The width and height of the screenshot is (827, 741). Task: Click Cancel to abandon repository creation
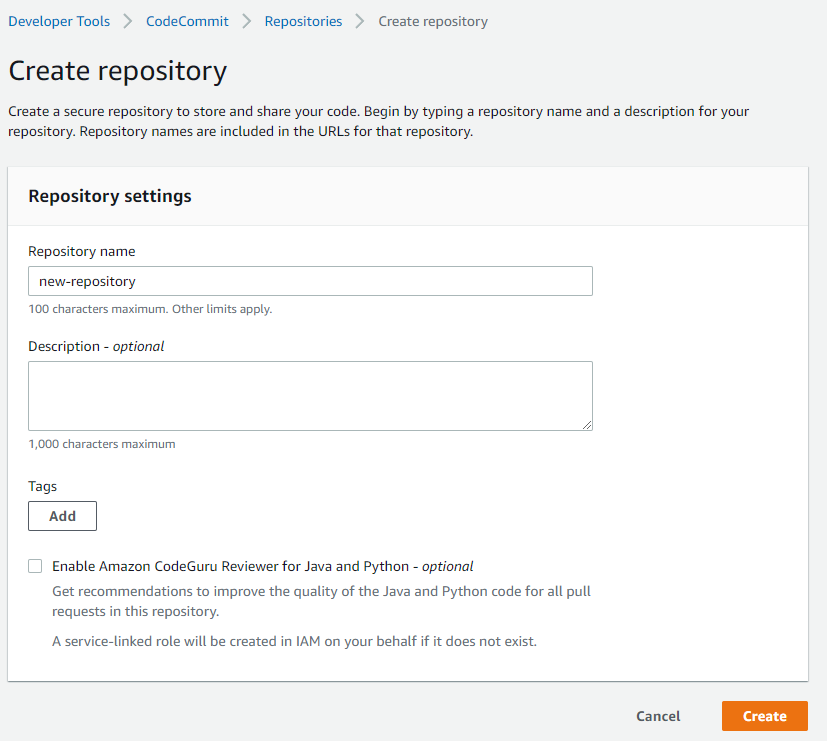pyautogui.click(x=657, y=716)
